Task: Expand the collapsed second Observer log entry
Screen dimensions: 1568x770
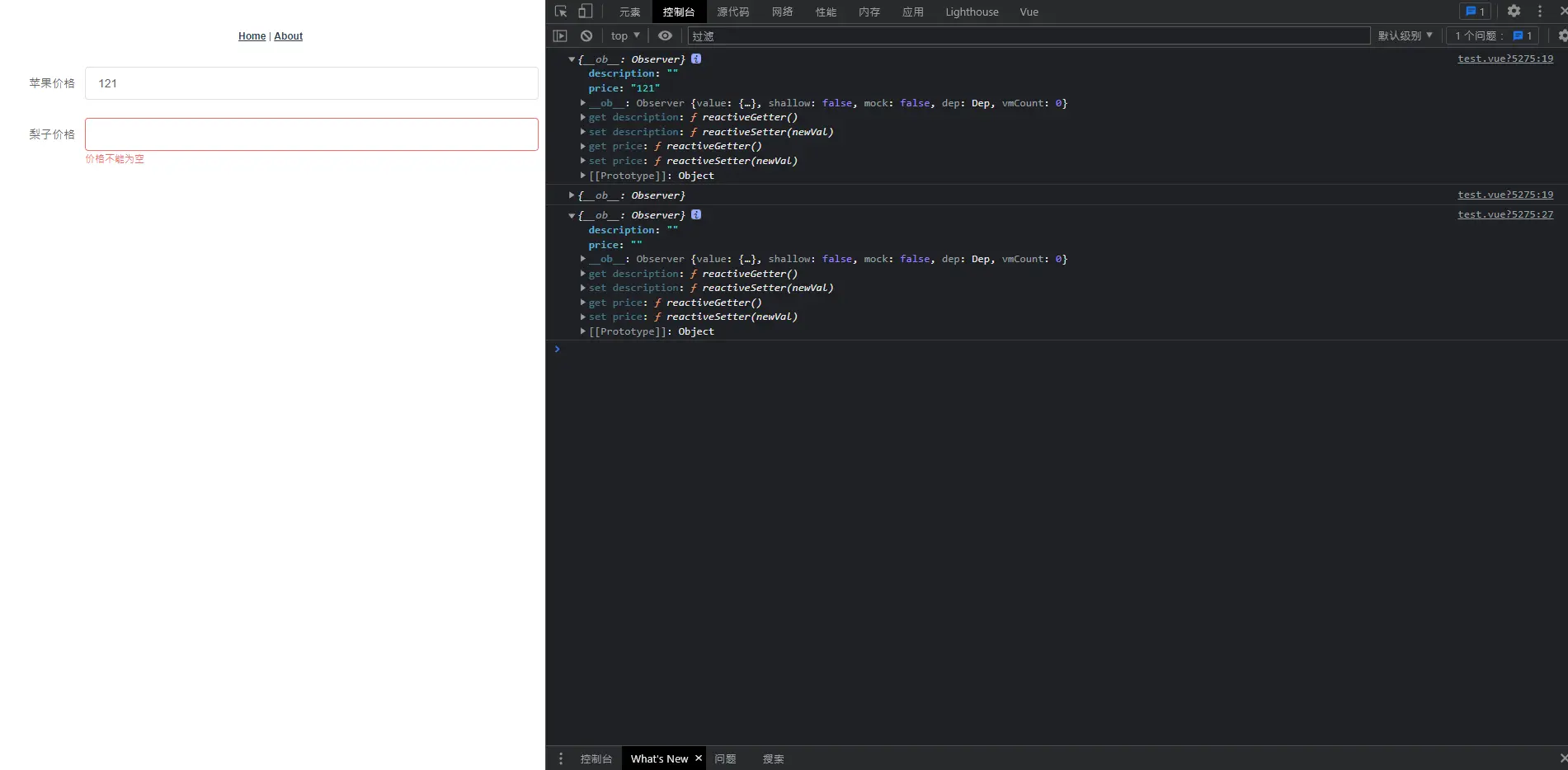Action: click(572, 195)
